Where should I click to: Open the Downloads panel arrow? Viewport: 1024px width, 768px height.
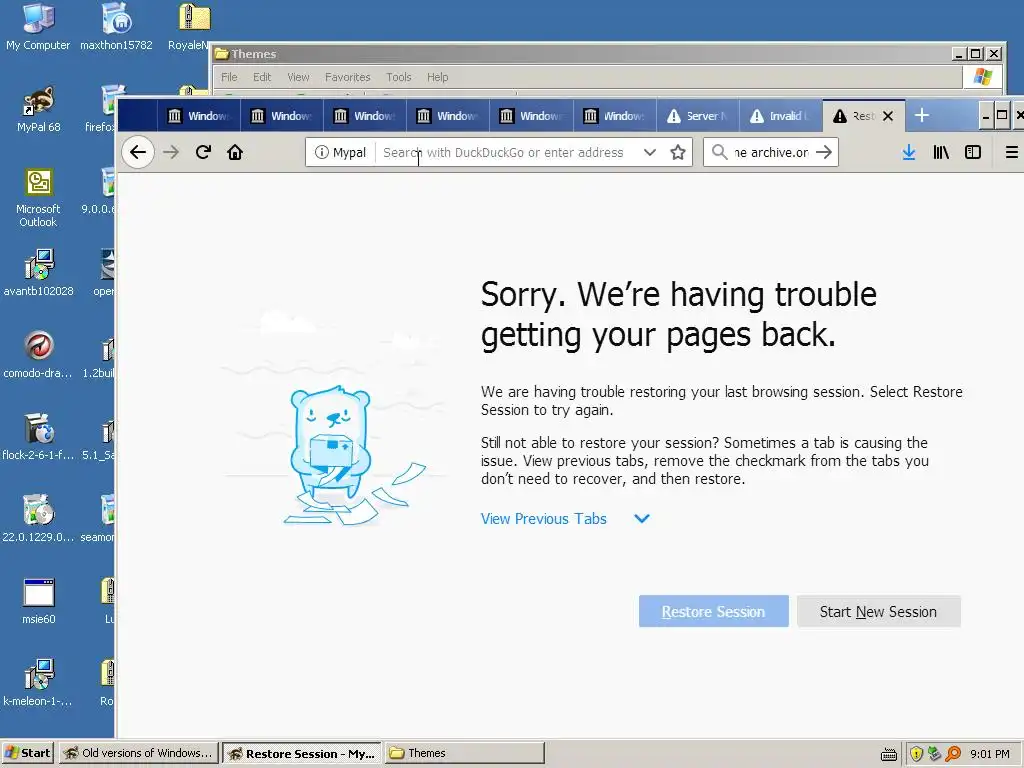tap(908, 152)
